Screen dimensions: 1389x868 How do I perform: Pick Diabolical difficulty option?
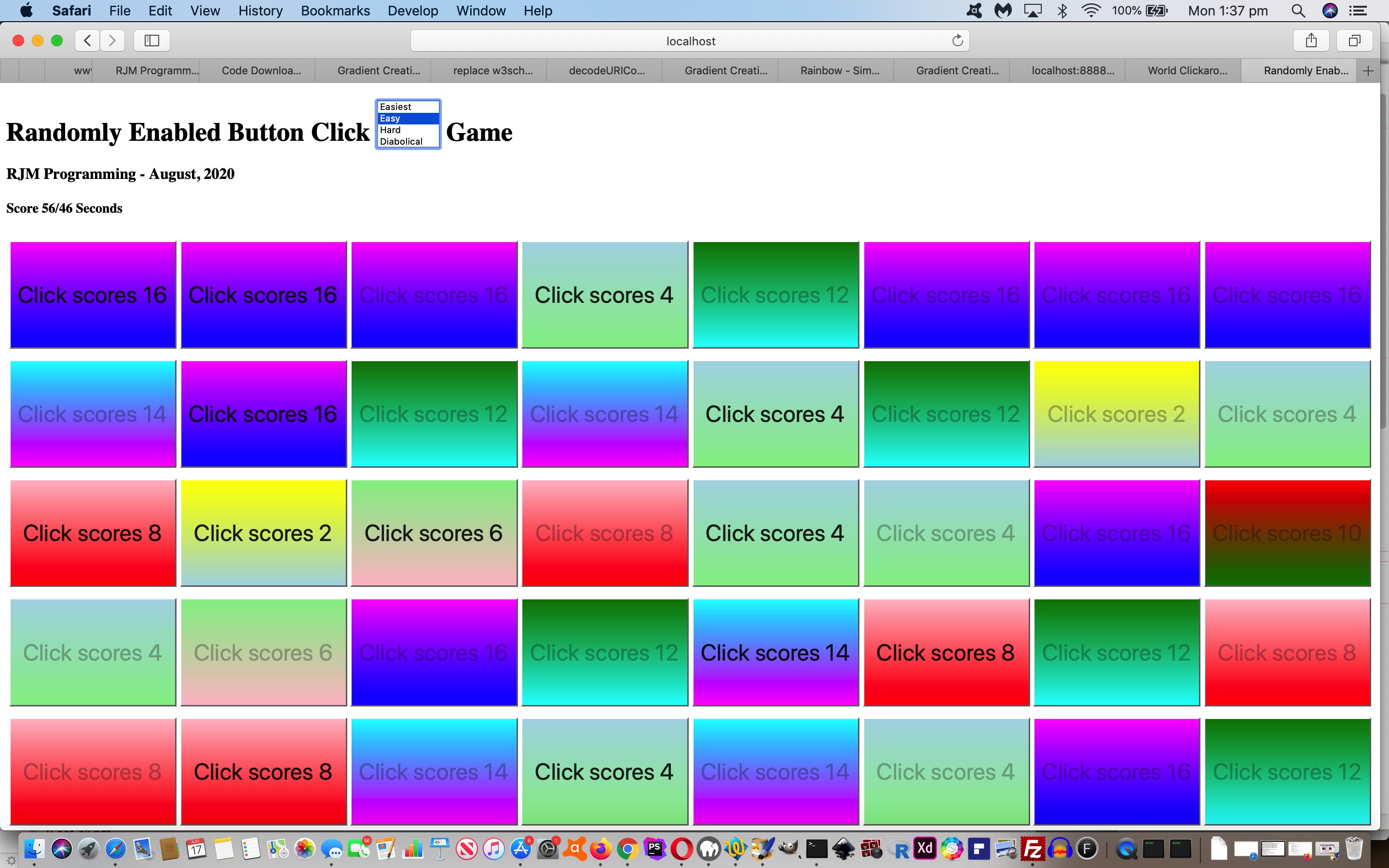point(401,141)
